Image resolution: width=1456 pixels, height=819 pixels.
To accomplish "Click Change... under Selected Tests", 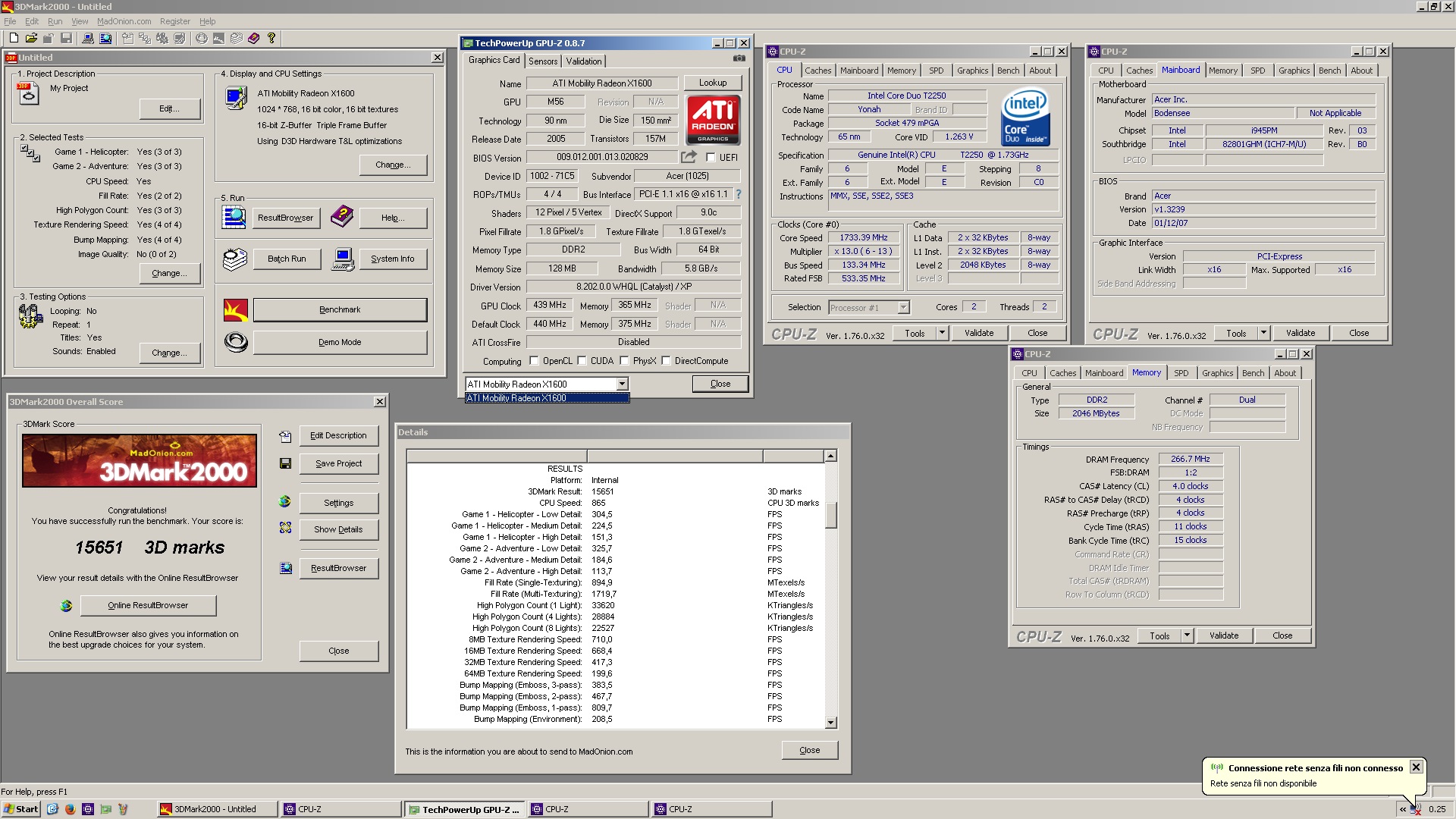I will pos(170,273).
